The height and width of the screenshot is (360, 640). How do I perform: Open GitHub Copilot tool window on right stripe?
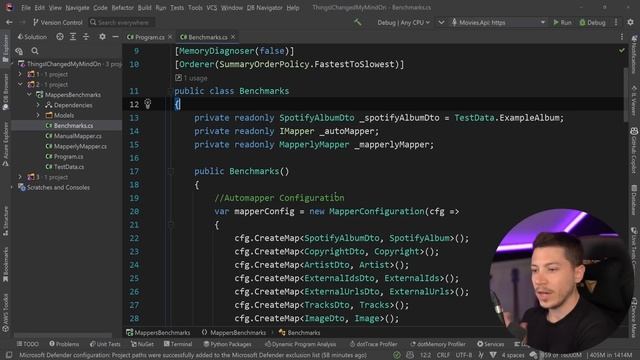(634, 150)
